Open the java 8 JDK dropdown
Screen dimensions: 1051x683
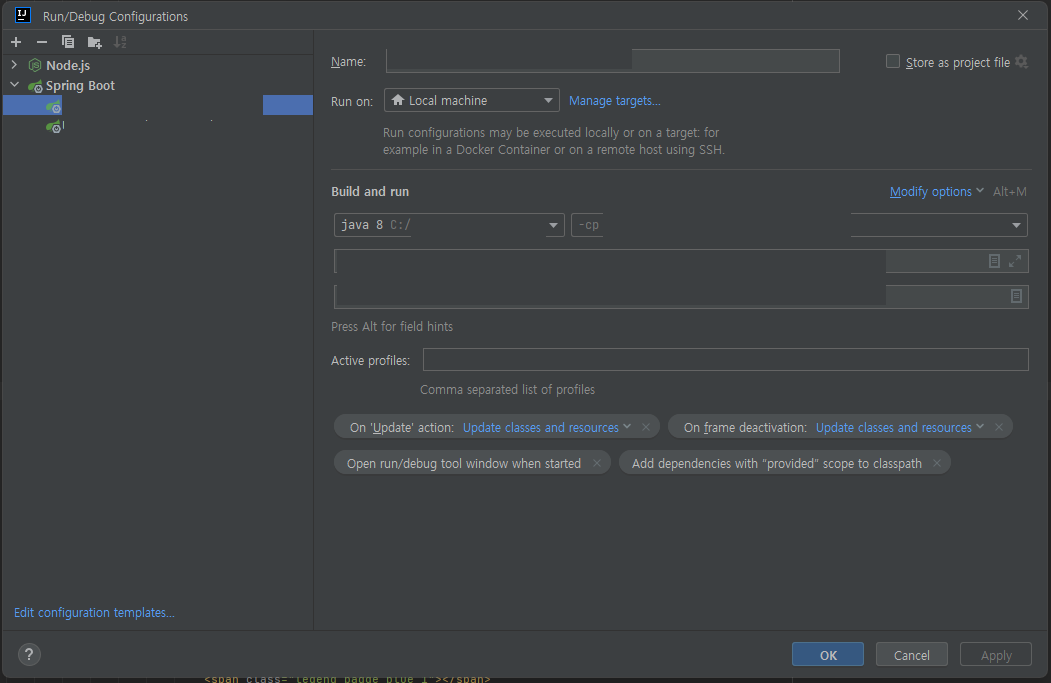tap(449, 225)
